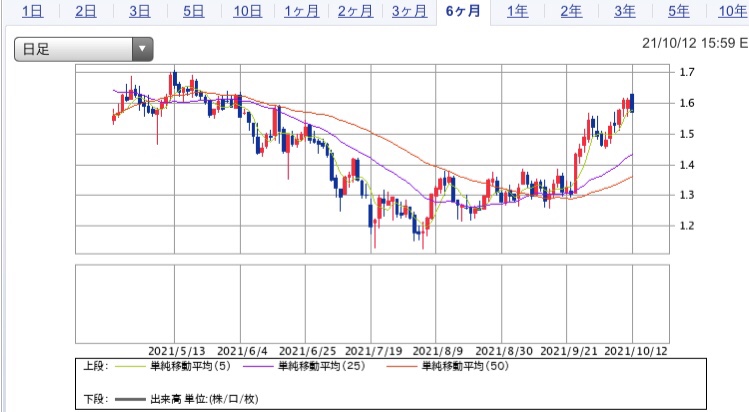Click the 2021/6/4 date label
The width and height of the screenshot is (749, 412).
[242, 351]
